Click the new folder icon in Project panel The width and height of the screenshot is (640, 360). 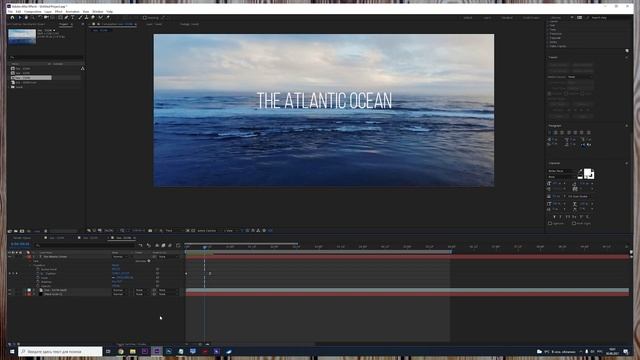(16, 231)
